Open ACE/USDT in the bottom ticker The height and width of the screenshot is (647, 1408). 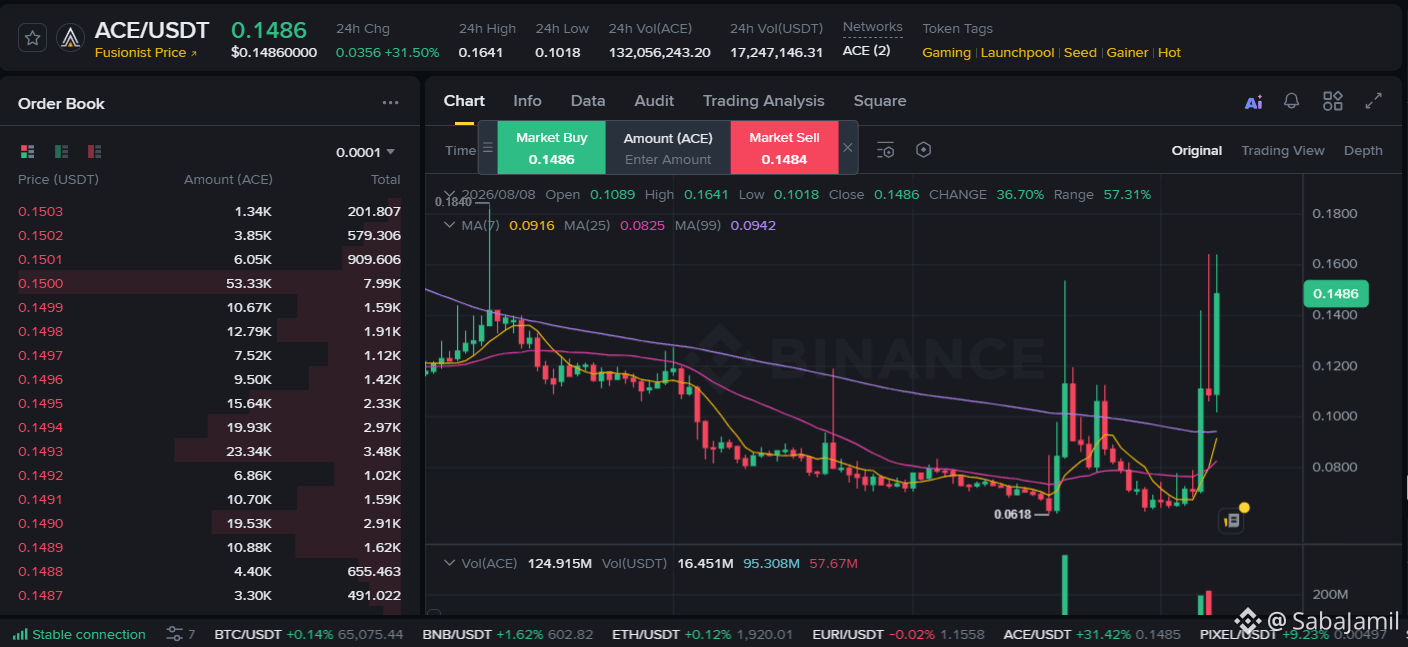click(x=1091, y=634)
